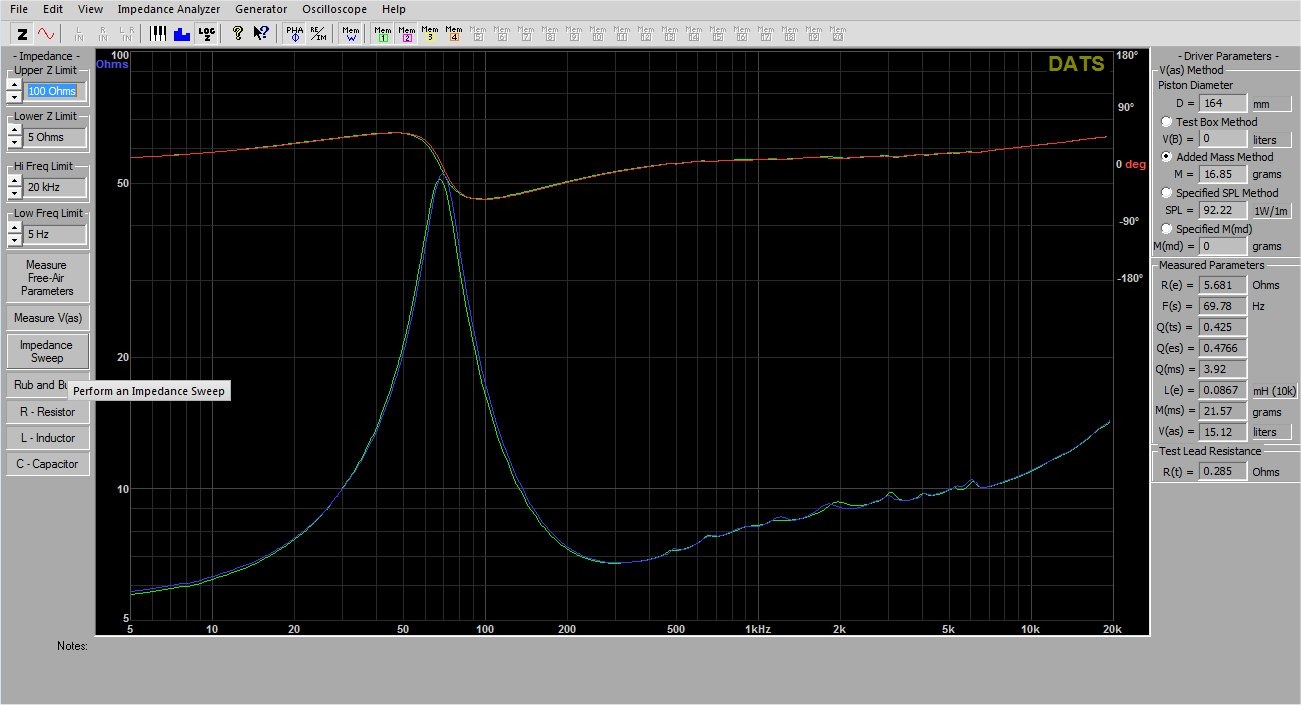Image resolution: width=1301 pixels, height=705 pixels.
Task: Select the Mem 10 memory slot
Action: [598, 33]
